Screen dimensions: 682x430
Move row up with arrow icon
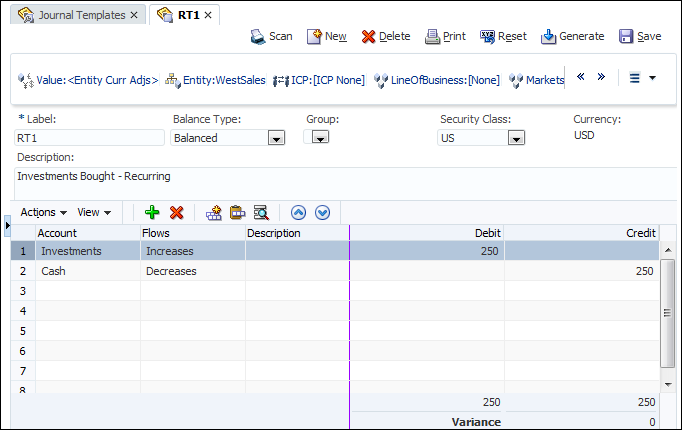tap(298, 213)
